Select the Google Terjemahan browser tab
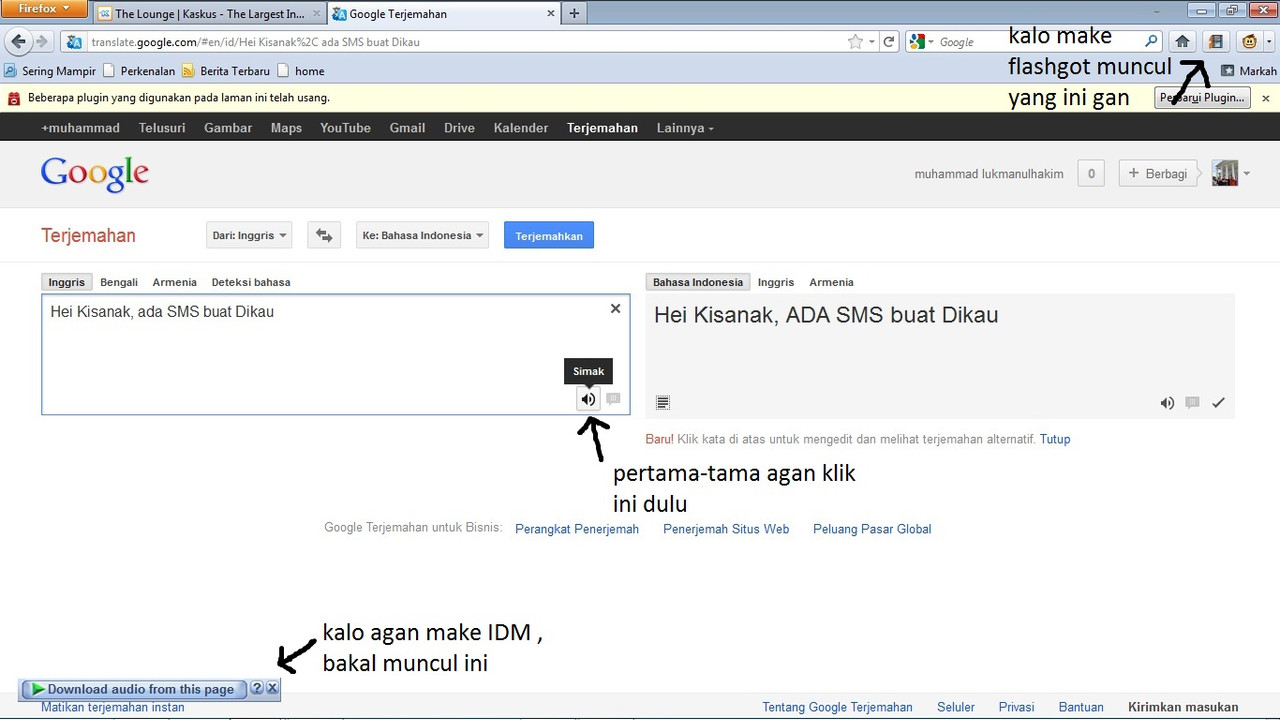Screen dimensions: 1280x720 point(444,14)
